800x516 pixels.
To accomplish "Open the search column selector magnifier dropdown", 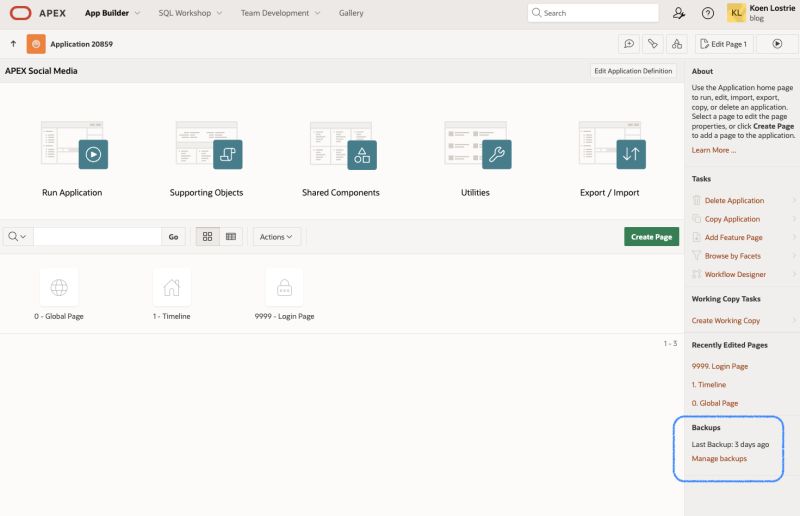I will tap(17, 236).
